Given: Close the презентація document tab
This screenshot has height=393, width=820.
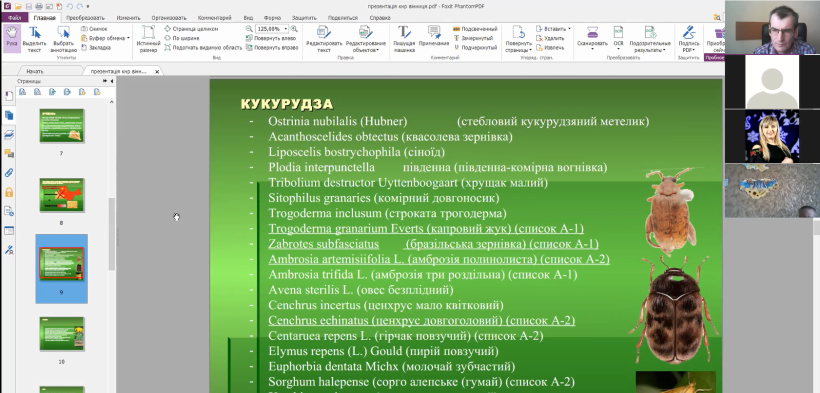Looking at the screenshot, I should pyautogui.click(x=157, y=72).
